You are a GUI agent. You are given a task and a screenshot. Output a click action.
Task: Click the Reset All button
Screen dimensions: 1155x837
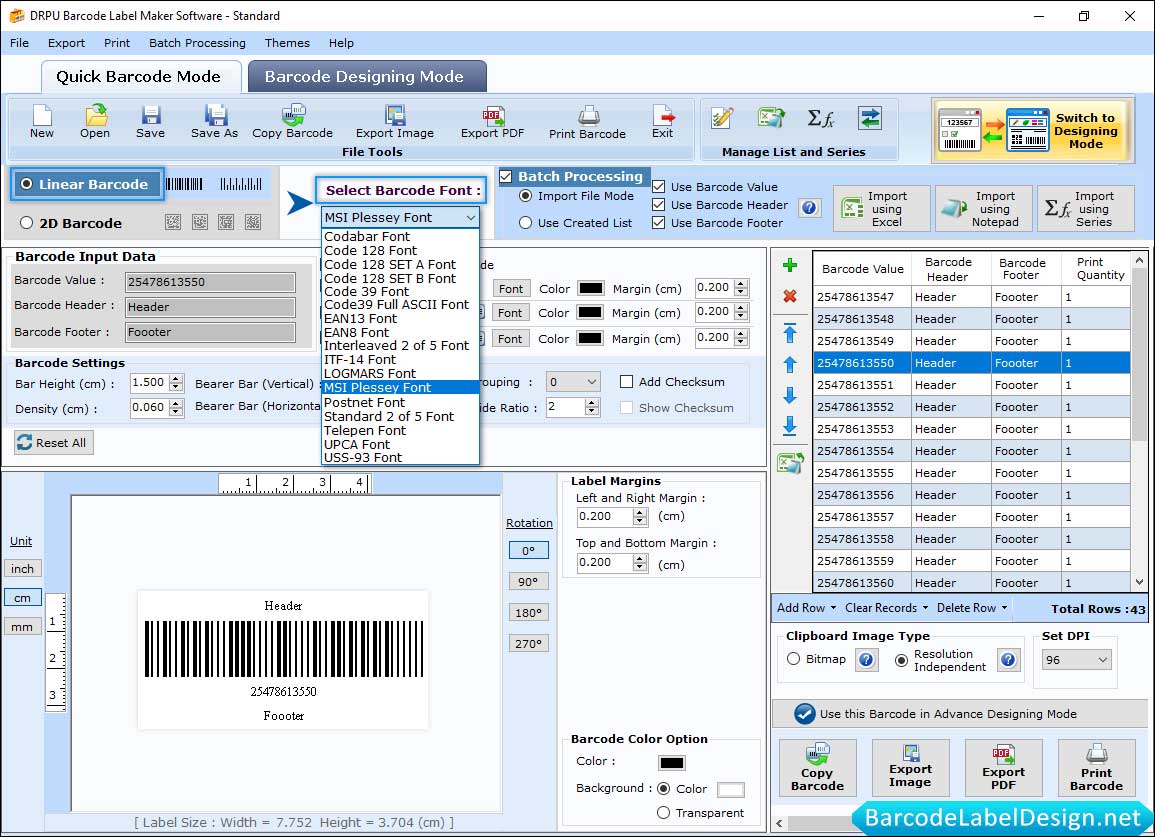(x=54, y=443)
